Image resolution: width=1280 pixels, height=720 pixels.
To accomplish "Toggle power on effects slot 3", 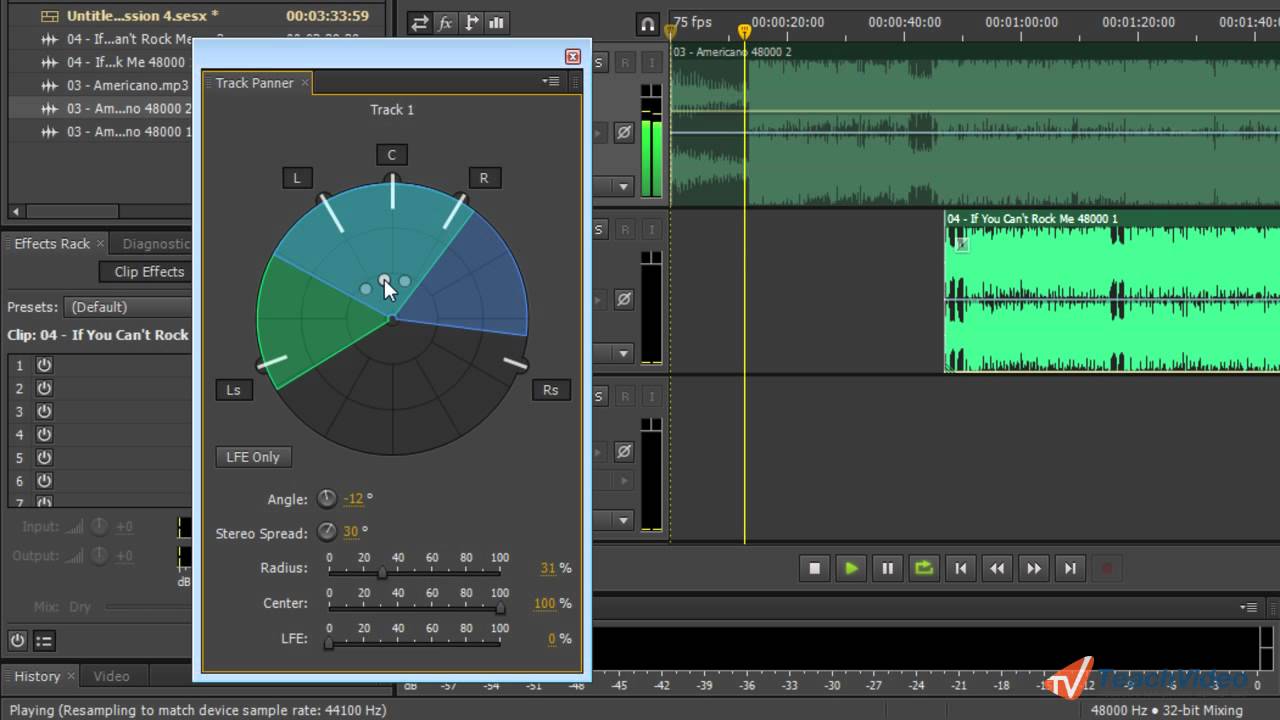I will click(x=44, y=411).
